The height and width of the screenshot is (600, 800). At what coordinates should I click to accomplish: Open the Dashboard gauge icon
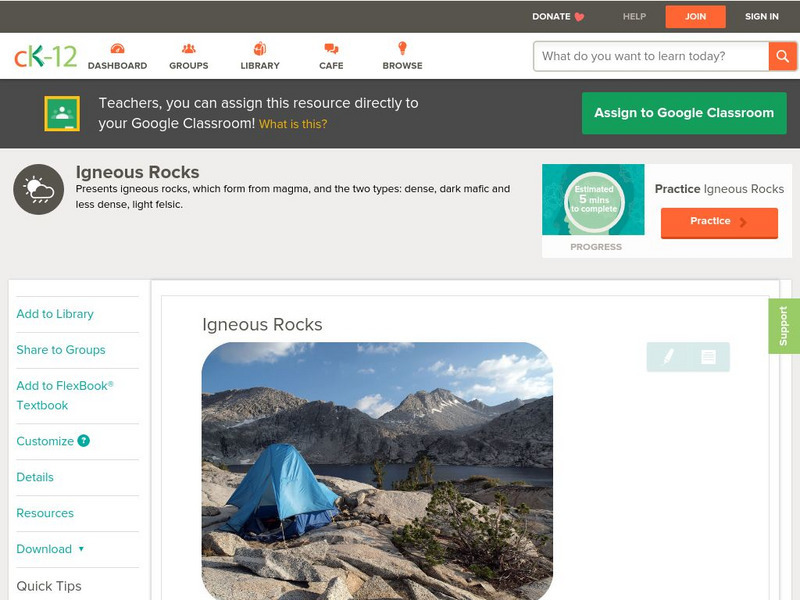117,48
